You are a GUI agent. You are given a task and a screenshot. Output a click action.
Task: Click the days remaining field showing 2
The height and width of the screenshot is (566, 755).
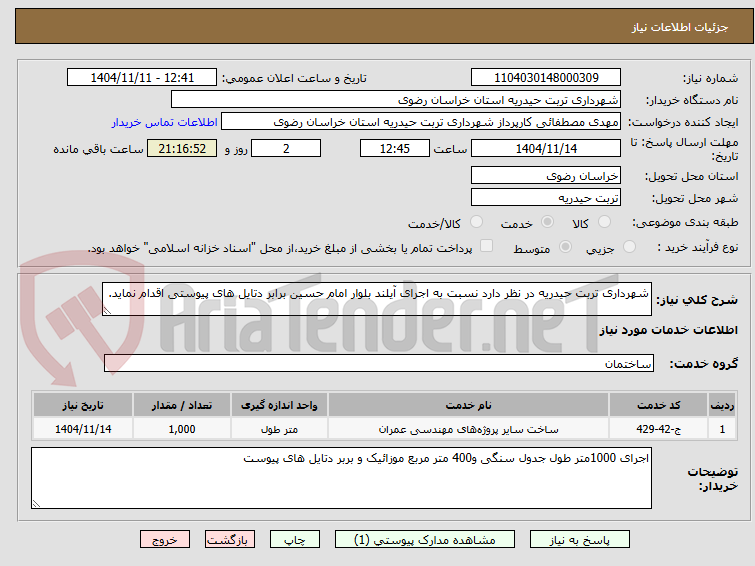[x=286, y=148]
